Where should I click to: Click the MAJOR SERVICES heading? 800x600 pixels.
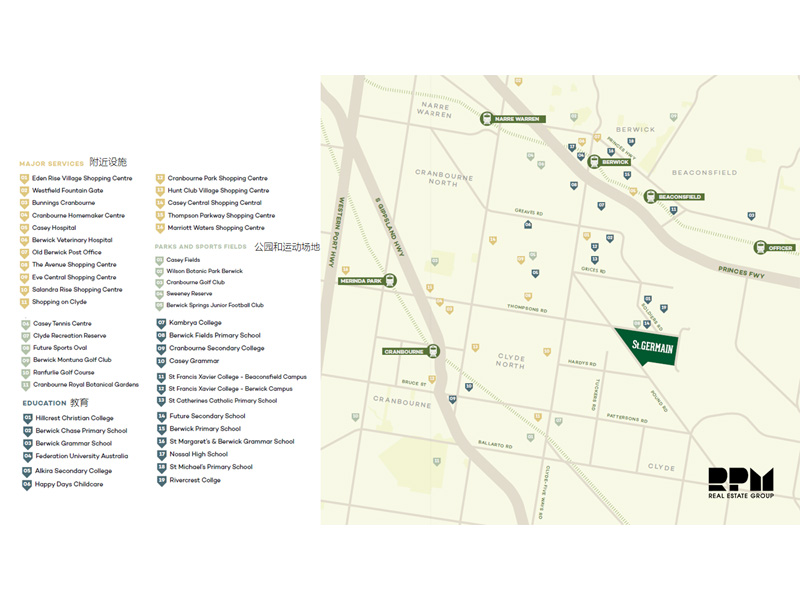point(52,164)
